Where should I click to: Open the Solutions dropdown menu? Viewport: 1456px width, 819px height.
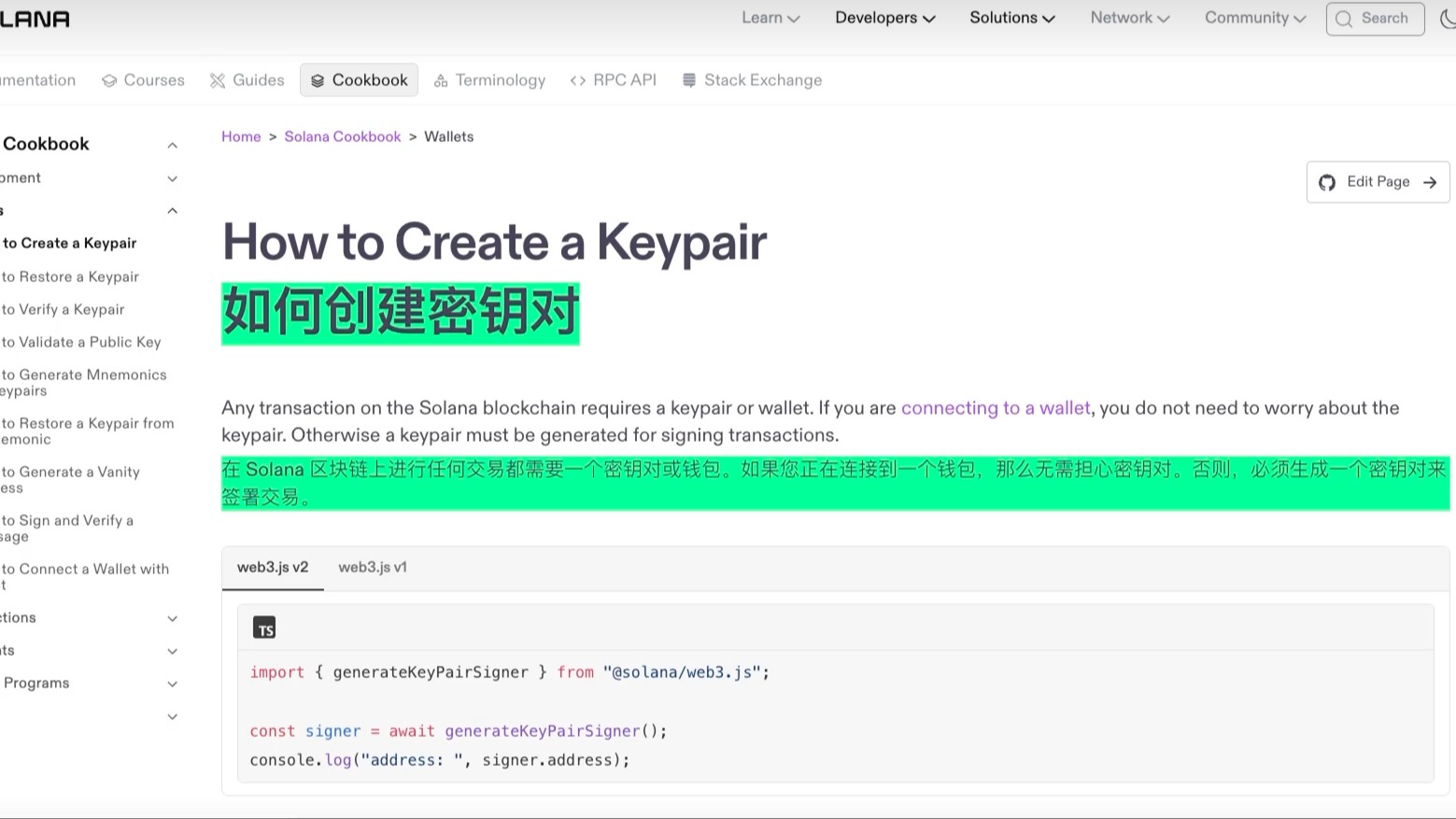tap(1011, 18)
